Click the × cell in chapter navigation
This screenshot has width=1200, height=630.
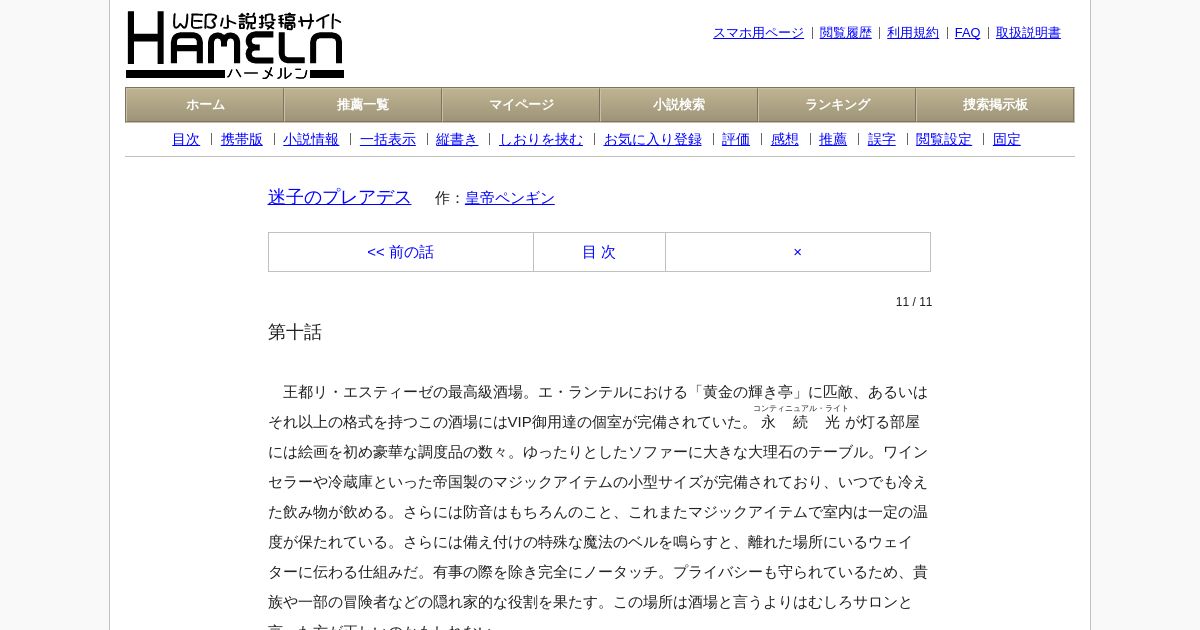coord(798,252)
